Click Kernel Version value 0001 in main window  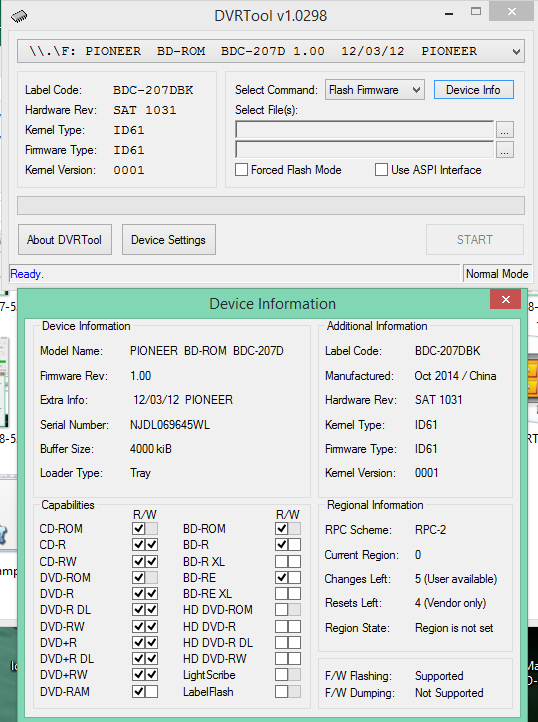[x=129, y=170]
